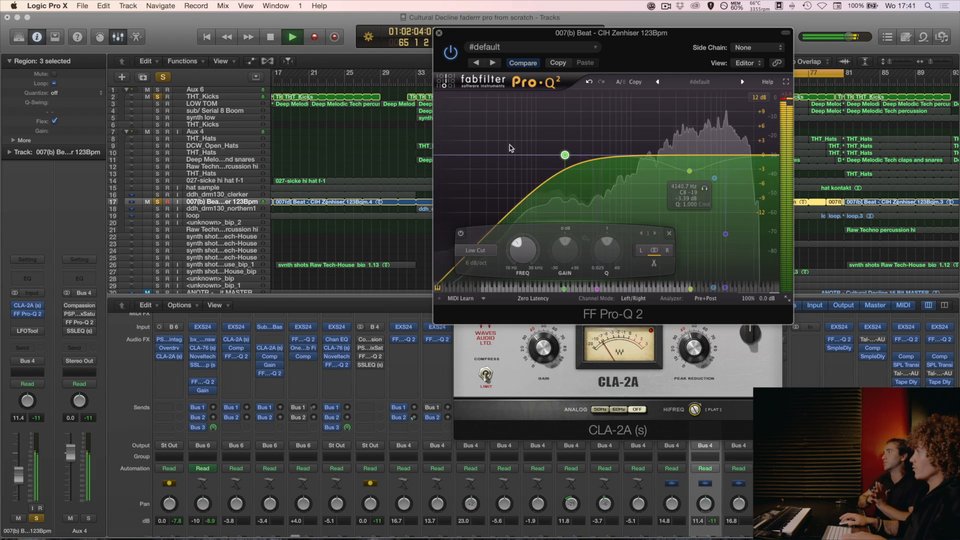Open the View Editor dropdown
This screenshot has height=540, width=960.
(x=748, y=63)
